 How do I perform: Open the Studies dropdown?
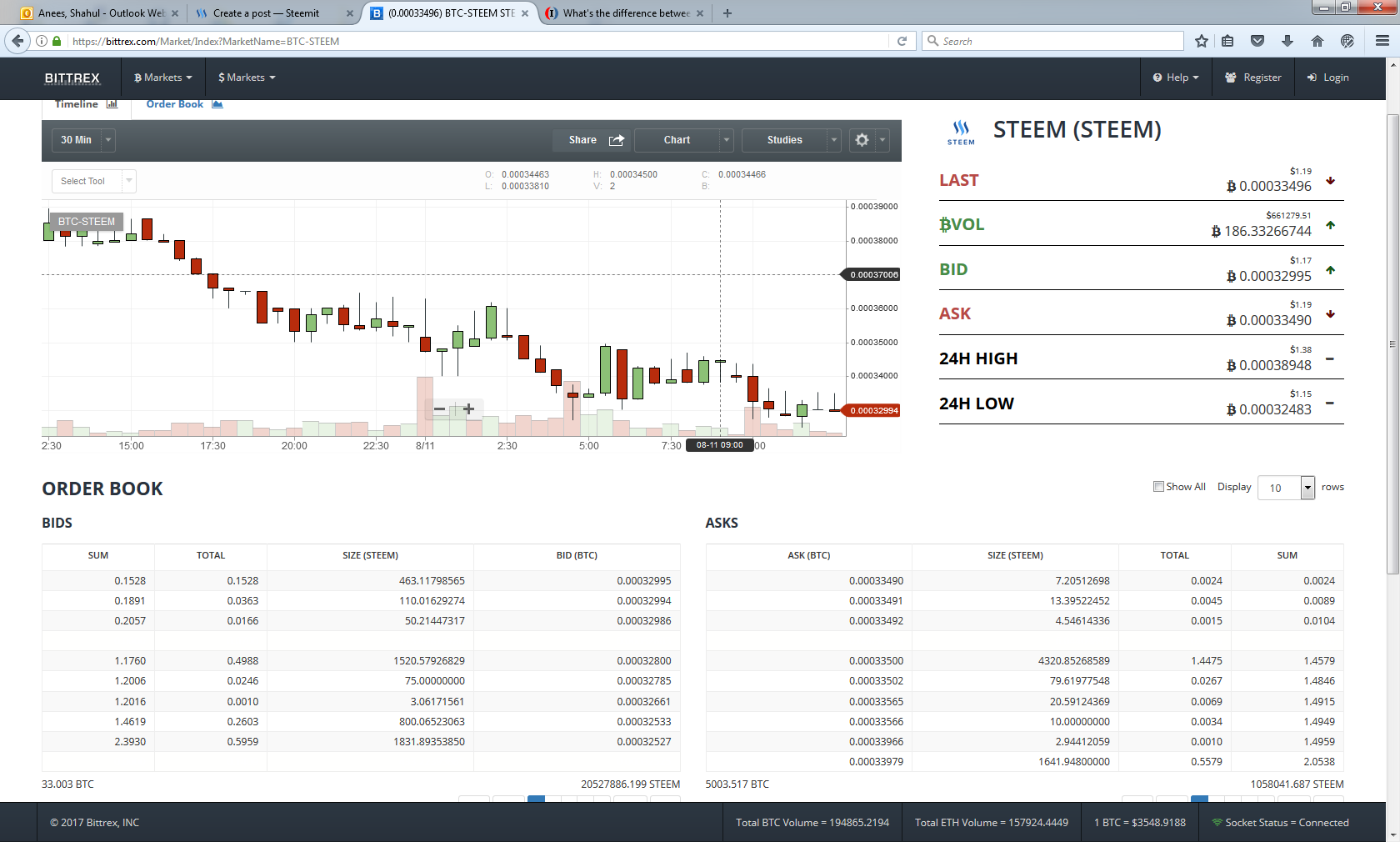click(791, 140)
